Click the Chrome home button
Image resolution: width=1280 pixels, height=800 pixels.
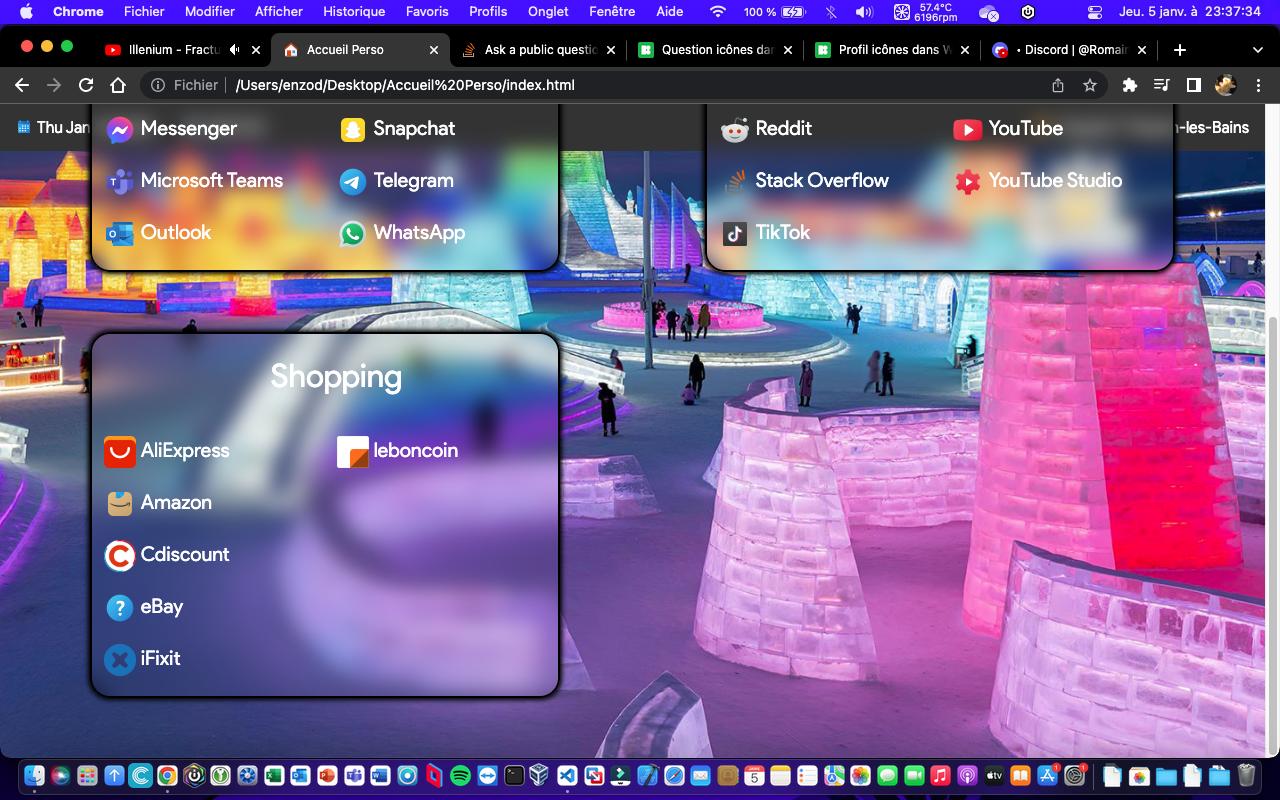pyautogui.click(x=118, y=85)
